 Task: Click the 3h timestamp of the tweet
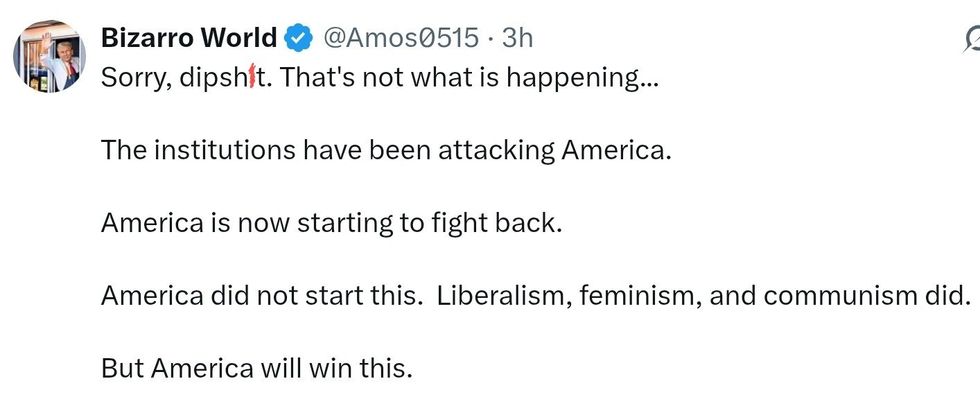[x=517, y=39]
